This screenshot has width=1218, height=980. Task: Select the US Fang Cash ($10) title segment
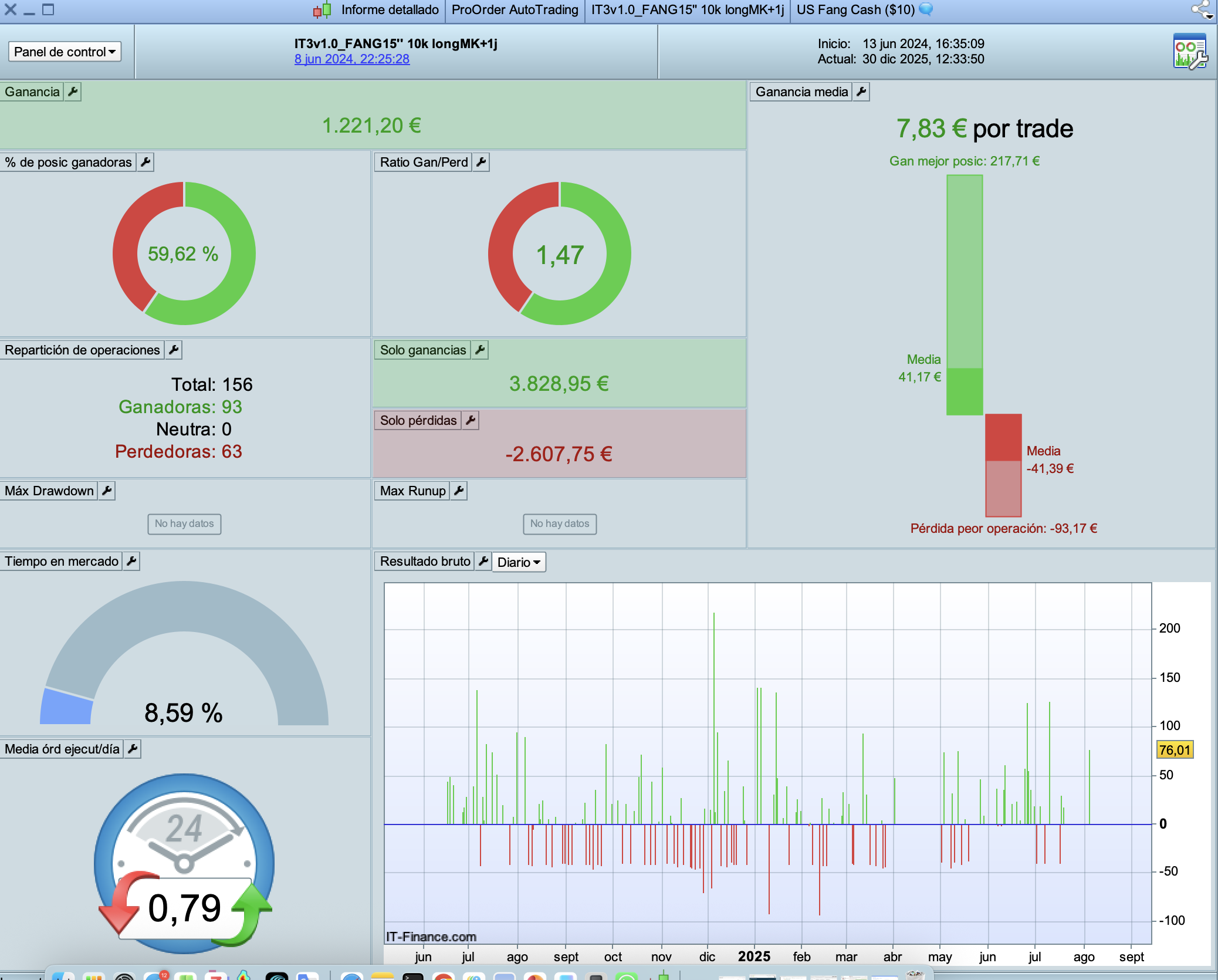(x=855, y=10)
